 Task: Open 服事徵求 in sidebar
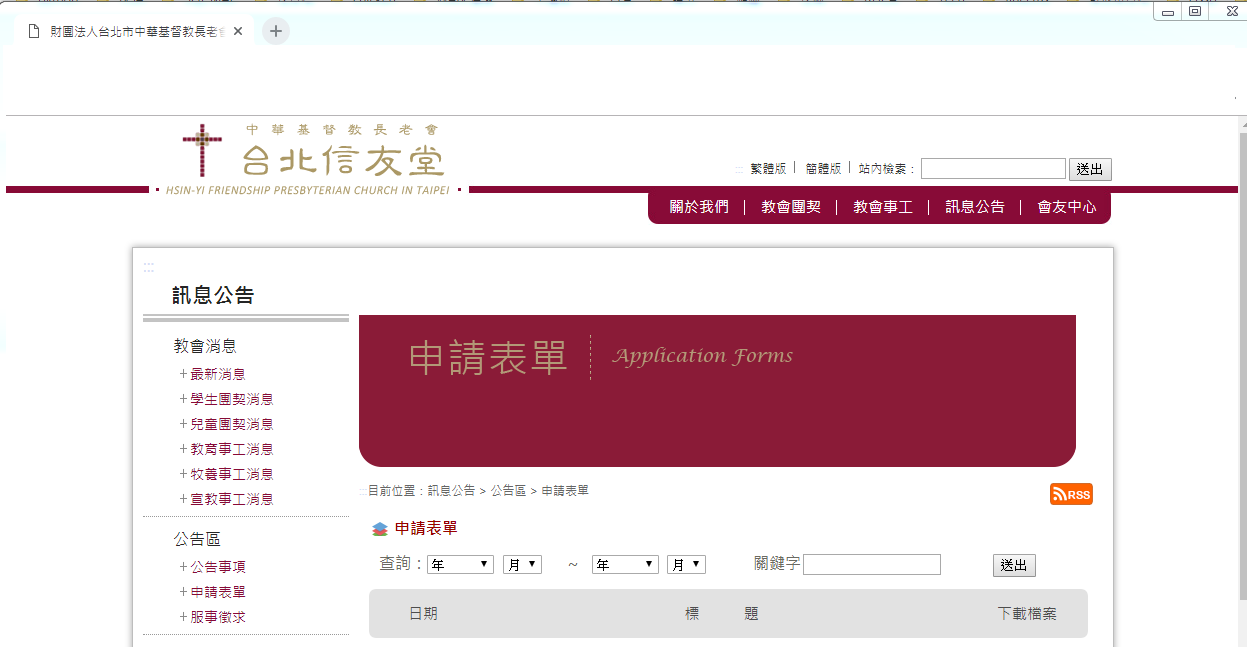[x=218, y=617]
